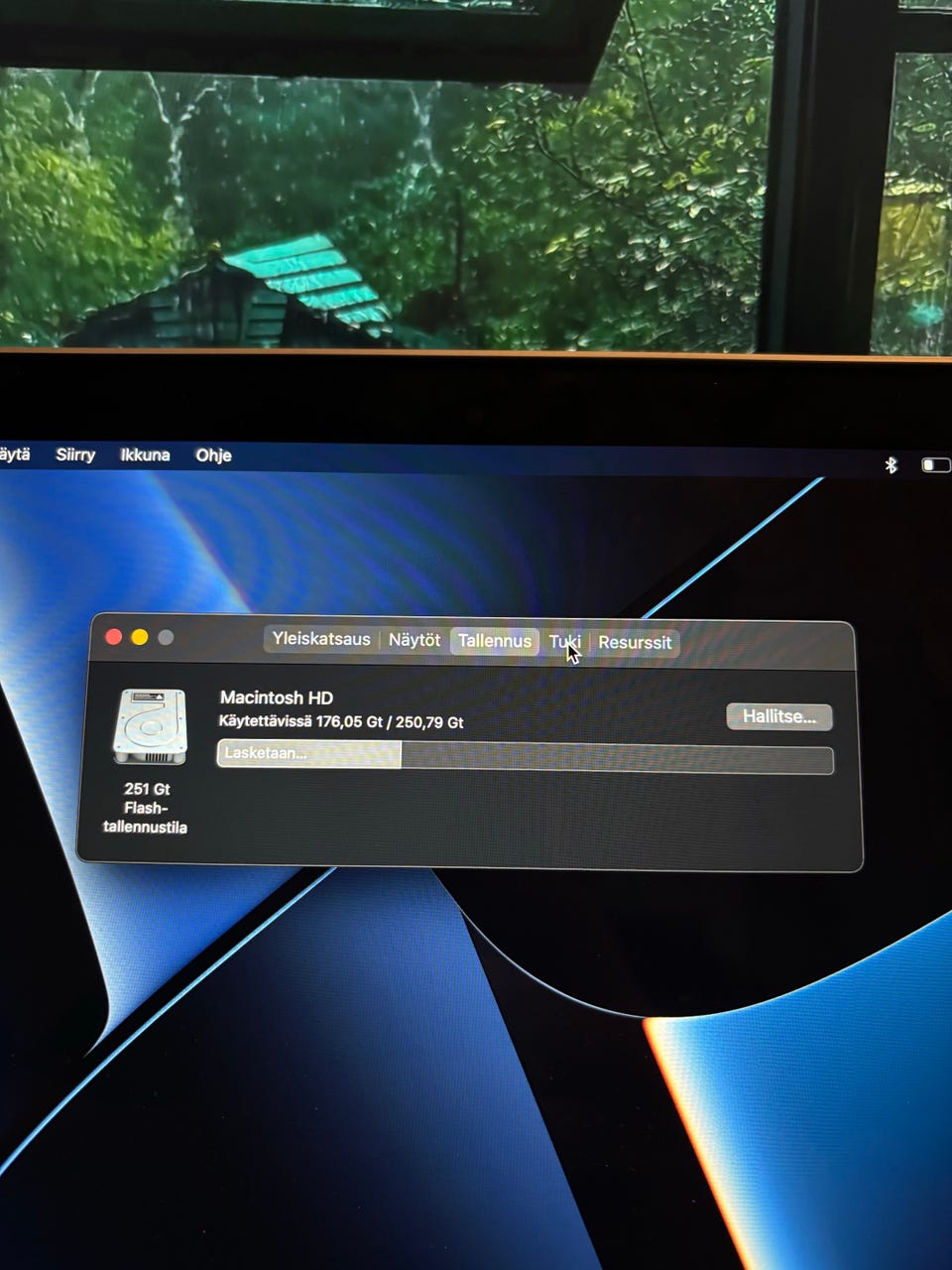
Task: Click the Macintosh HD disk drive icon
Action: coord(150,727)
